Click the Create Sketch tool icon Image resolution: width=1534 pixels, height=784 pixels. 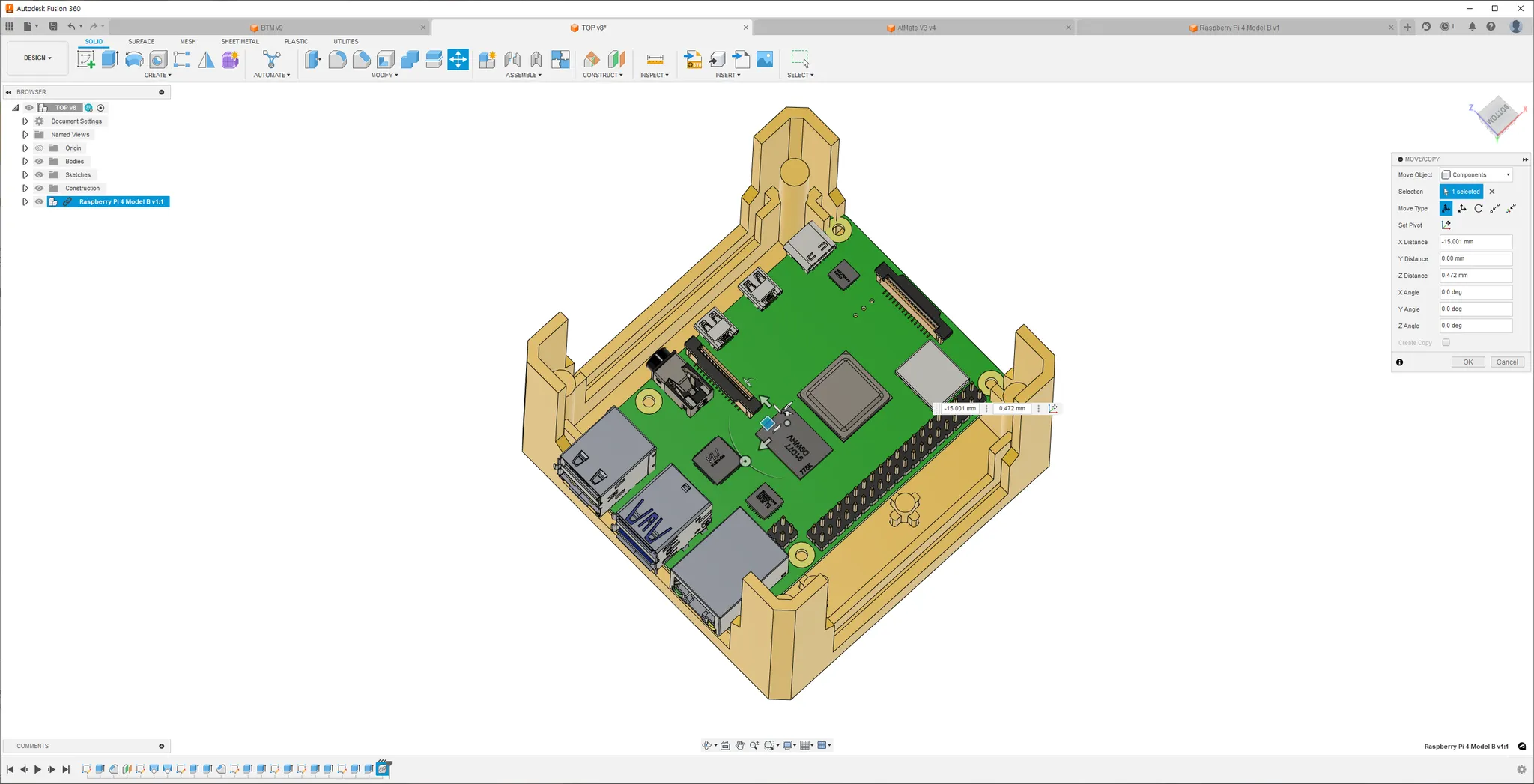click(x=86, y=60)
